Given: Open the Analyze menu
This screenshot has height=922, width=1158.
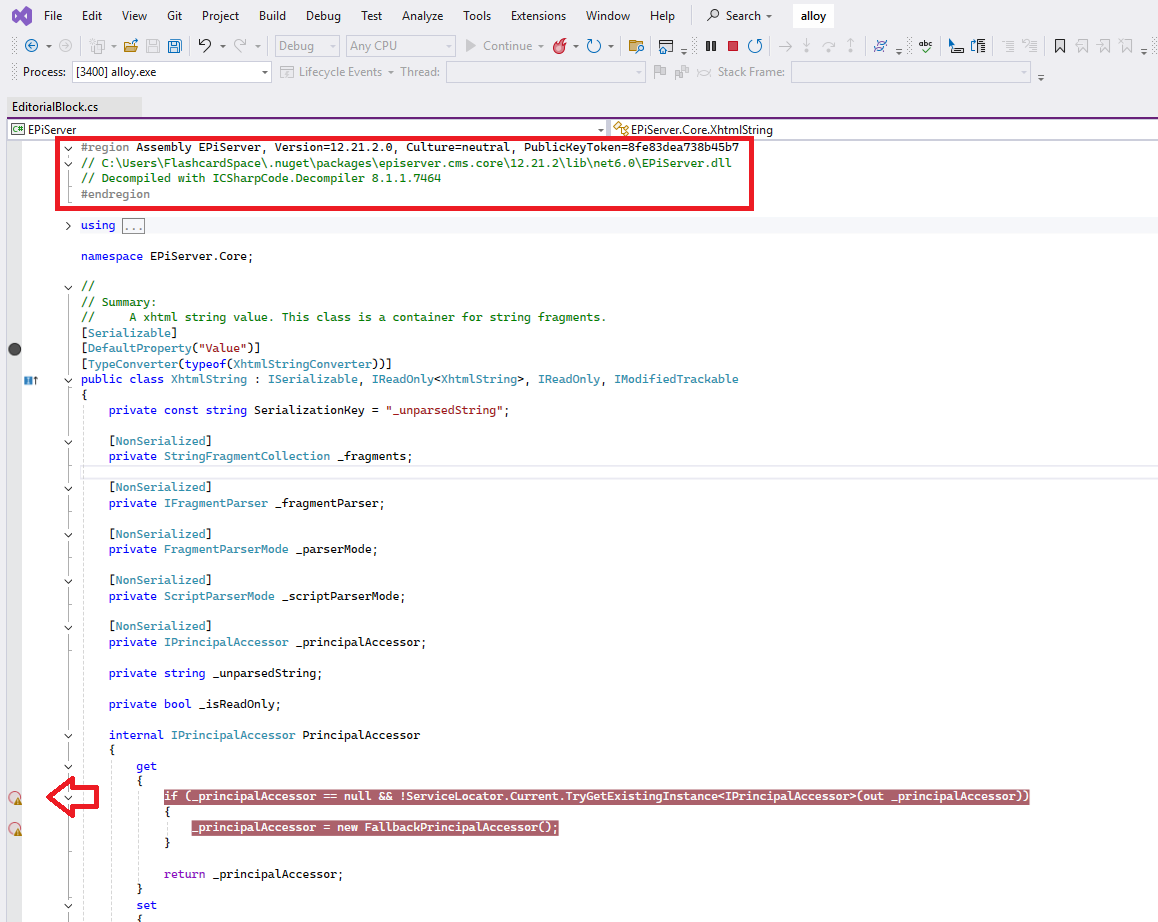Looking at the screenshot, I should click(x=422, y=16).
